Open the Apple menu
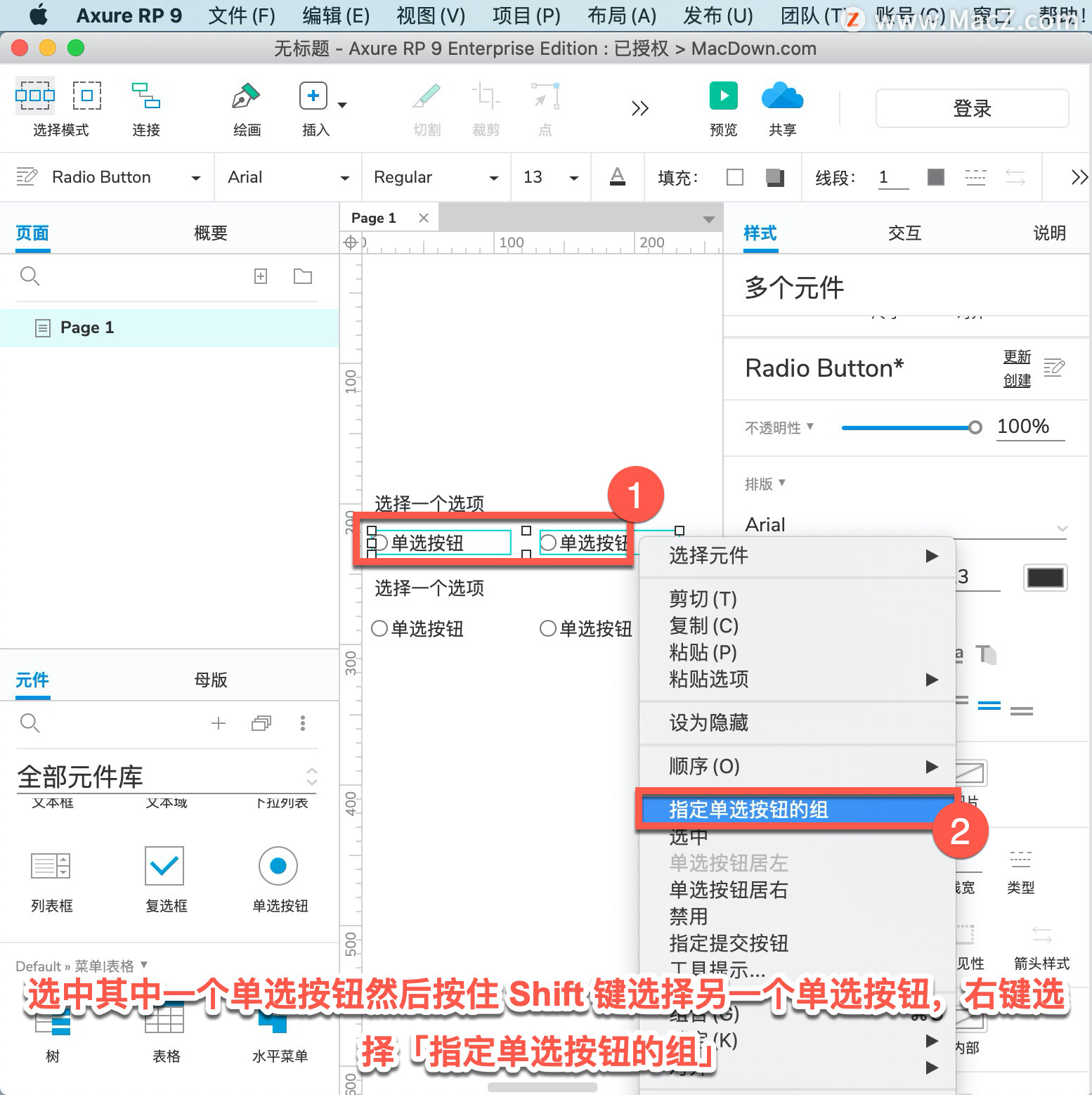Viewport: 1092px width, 1095px height. [x=38, y=15]
